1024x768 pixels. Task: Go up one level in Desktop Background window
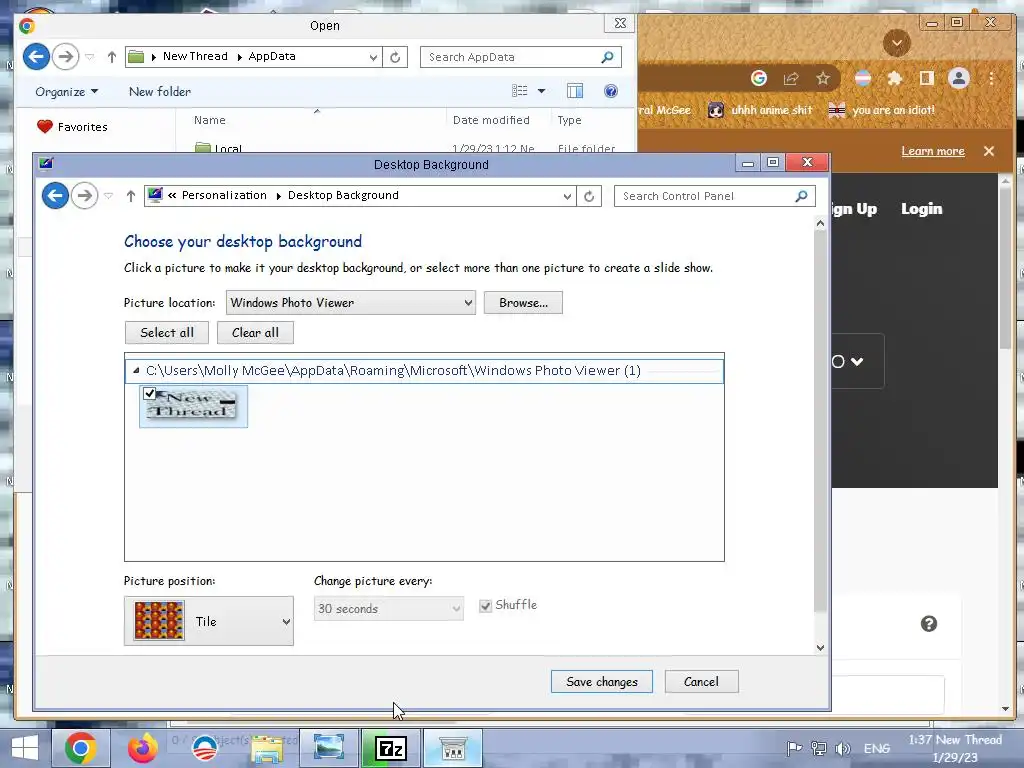click(x=131, y=195)
